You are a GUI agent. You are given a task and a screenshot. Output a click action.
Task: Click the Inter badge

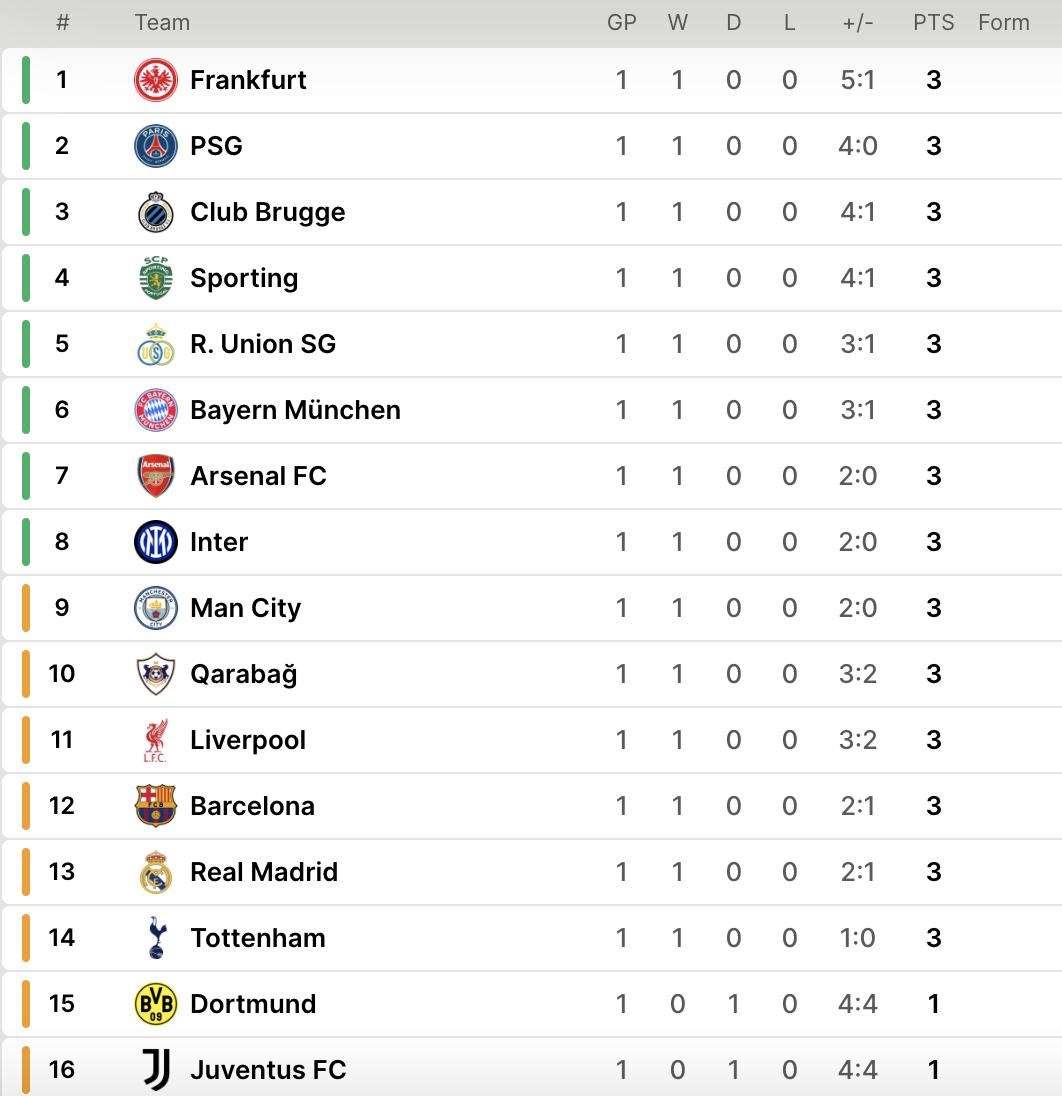tap(155, 542)
